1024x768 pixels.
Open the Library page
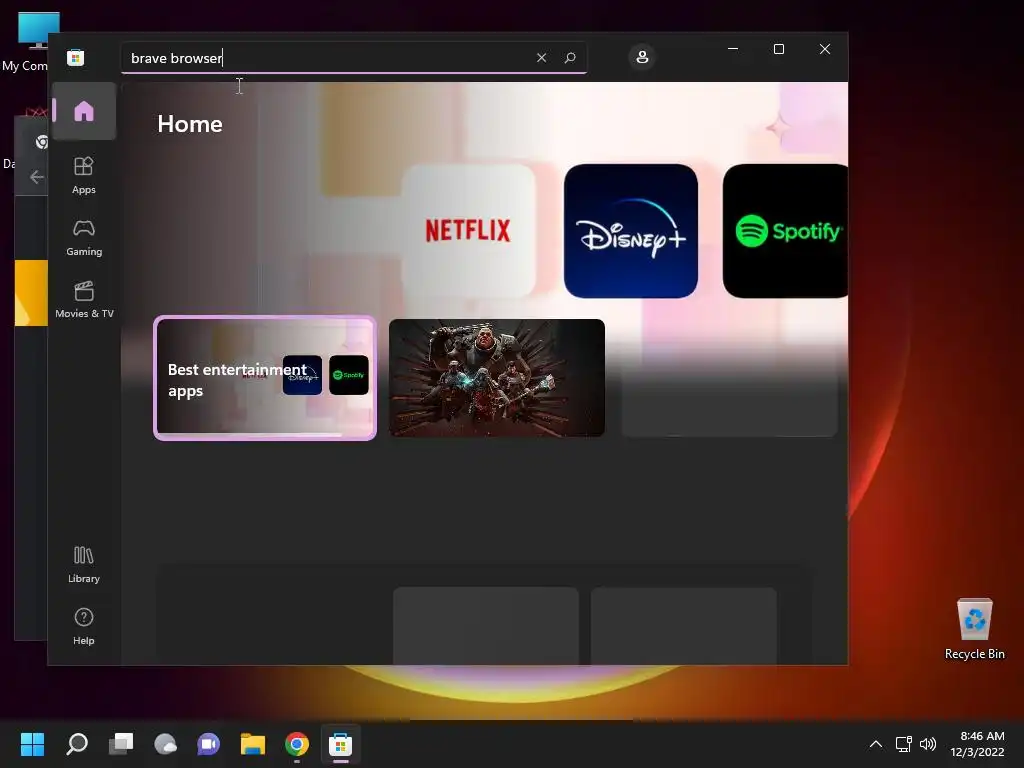point(84,565)
